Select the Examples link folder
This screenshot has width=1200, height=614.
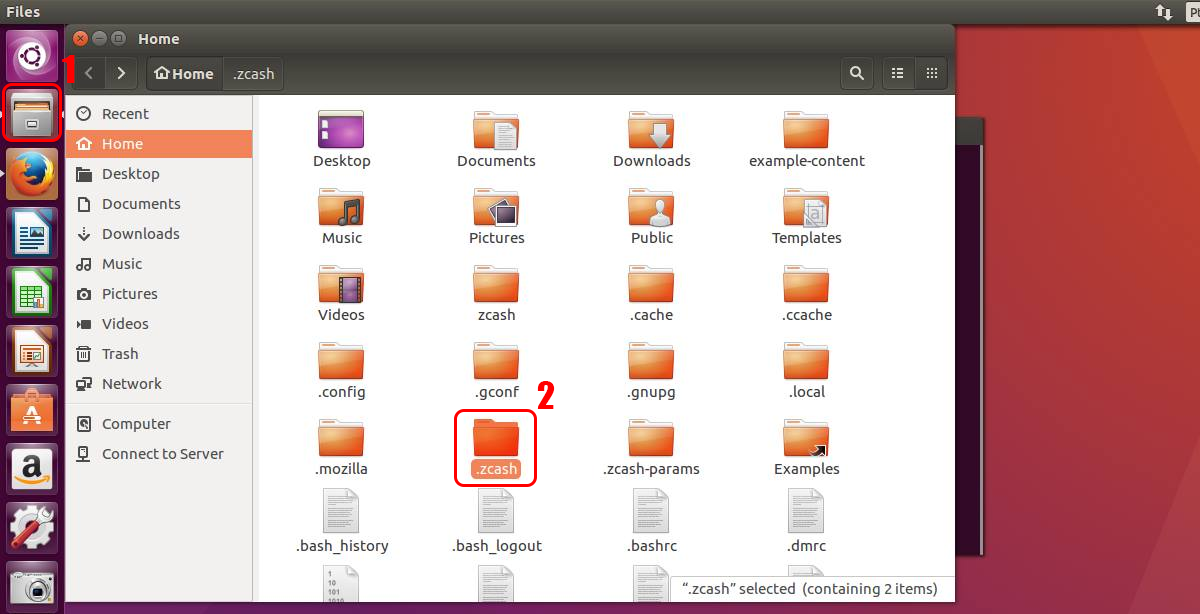point(806,448)
